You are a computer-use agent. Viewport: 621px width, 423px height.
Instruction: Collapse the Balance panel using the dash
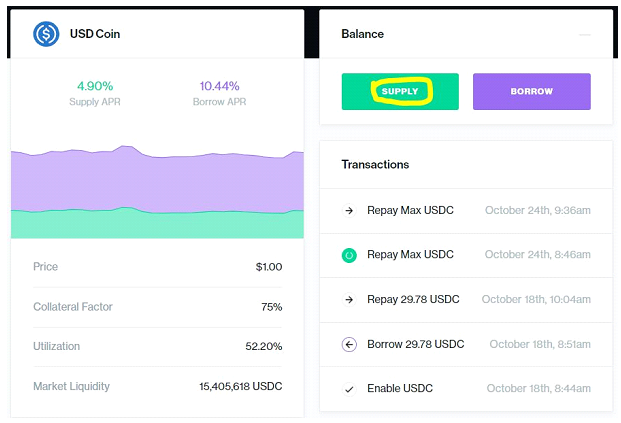coord(584,35)
